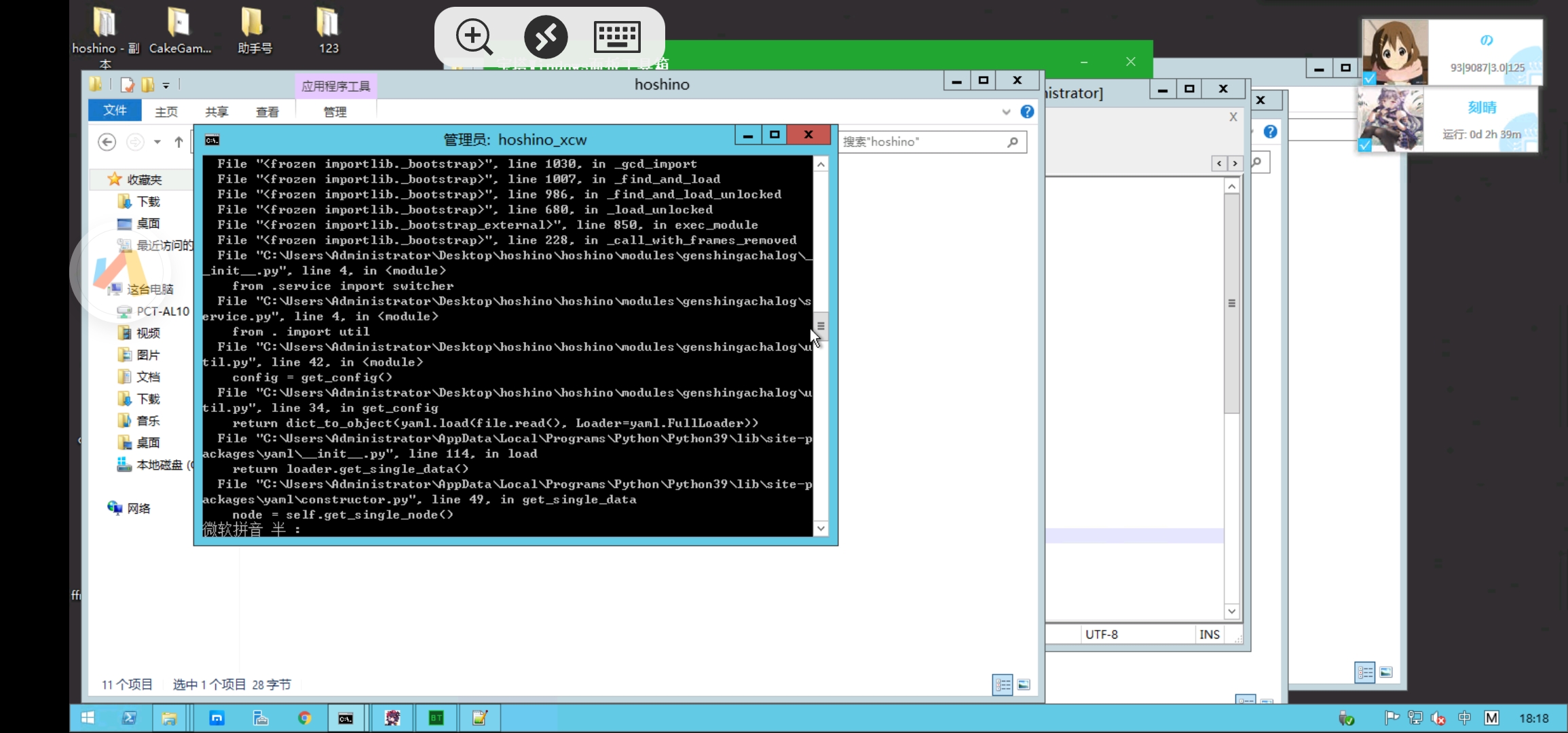Expand the ribbon chevron near the help icon
The width and height of the screenshot is (1568, 733).
[x=1006, y=112]
